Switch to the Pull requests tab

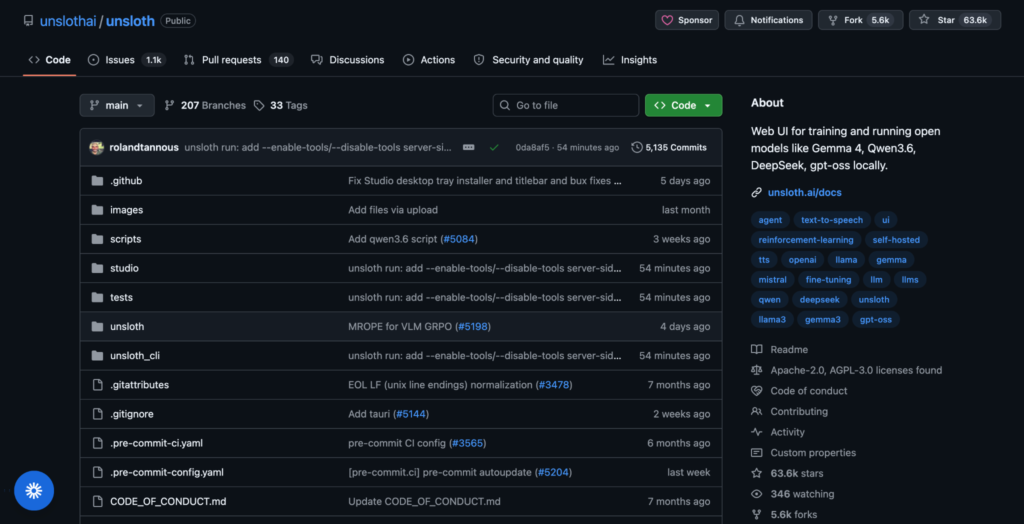(x=238, y=60)
